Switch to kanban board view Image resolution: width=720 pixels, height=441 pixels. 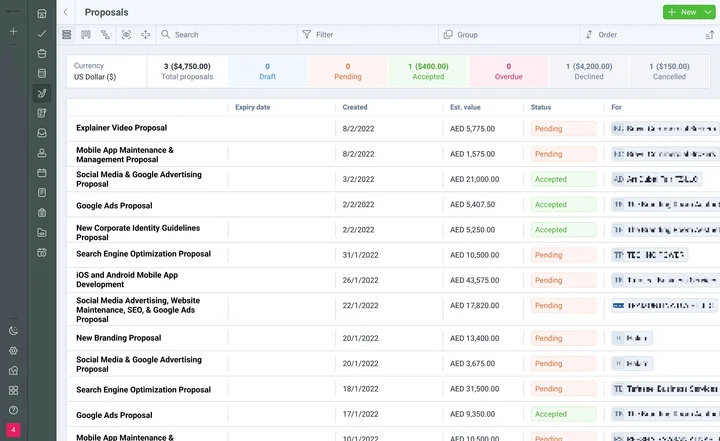tap(86, 34)
